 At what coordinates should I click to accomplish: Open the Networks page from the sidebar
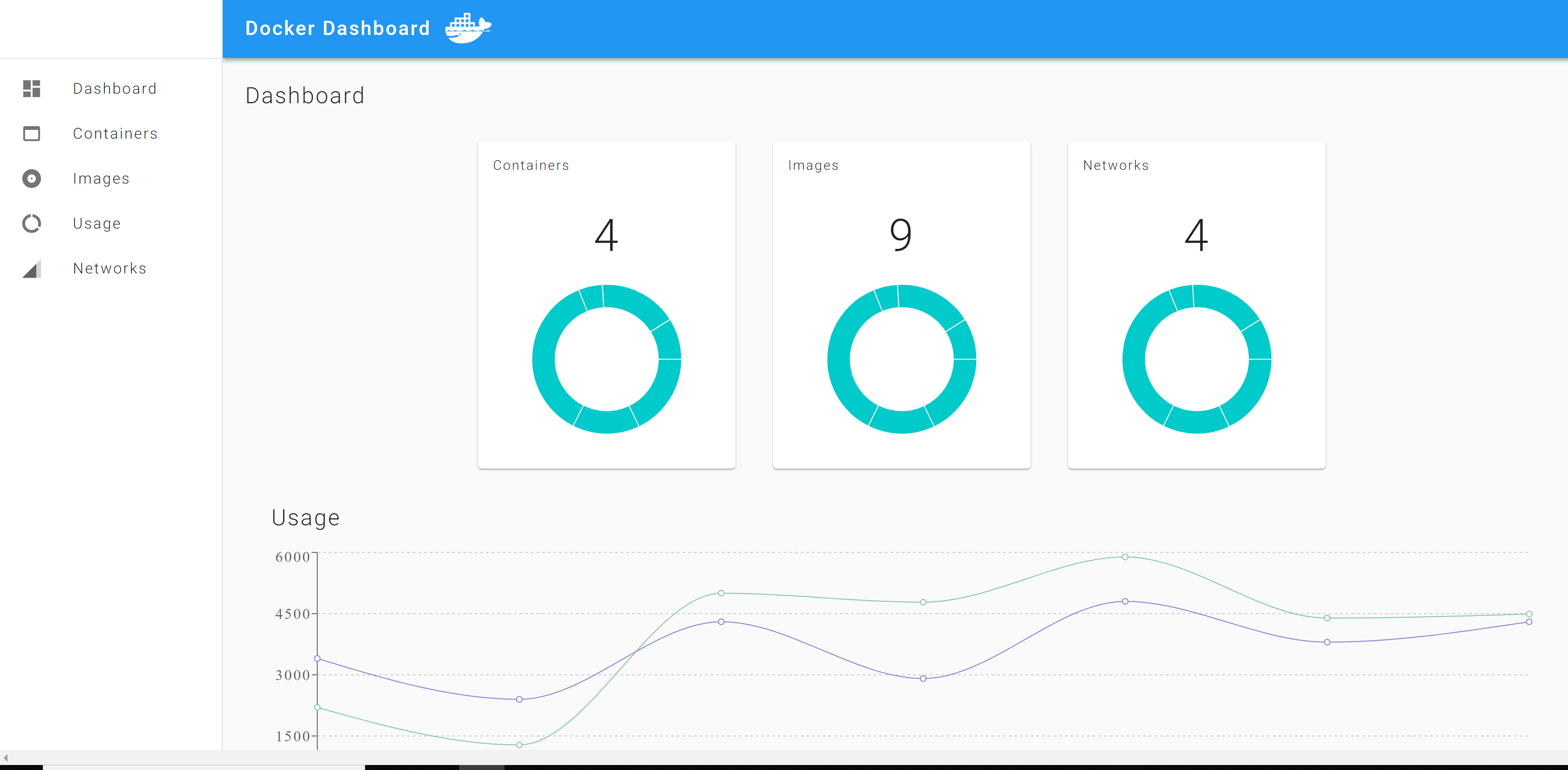click(x=109, y=268)
